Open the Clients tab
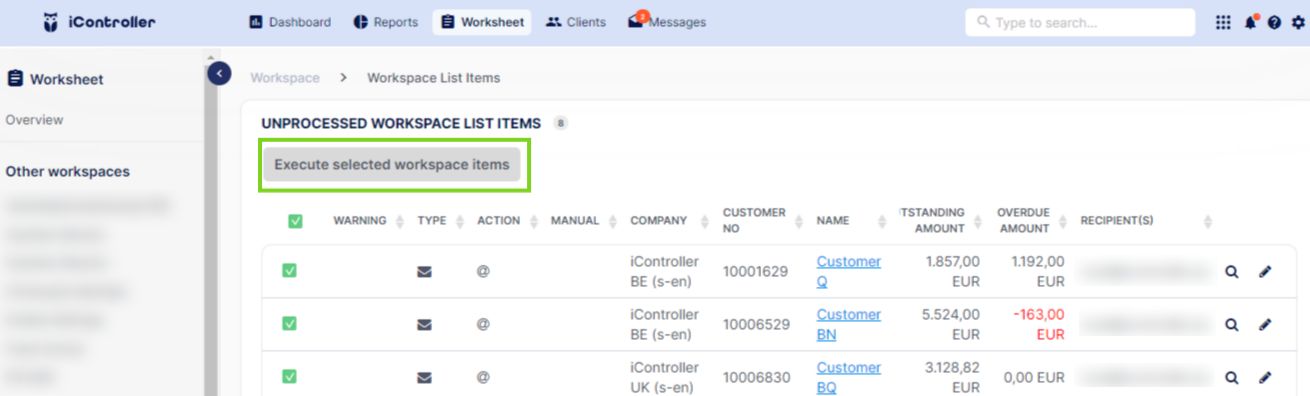 tap(576, 22)
